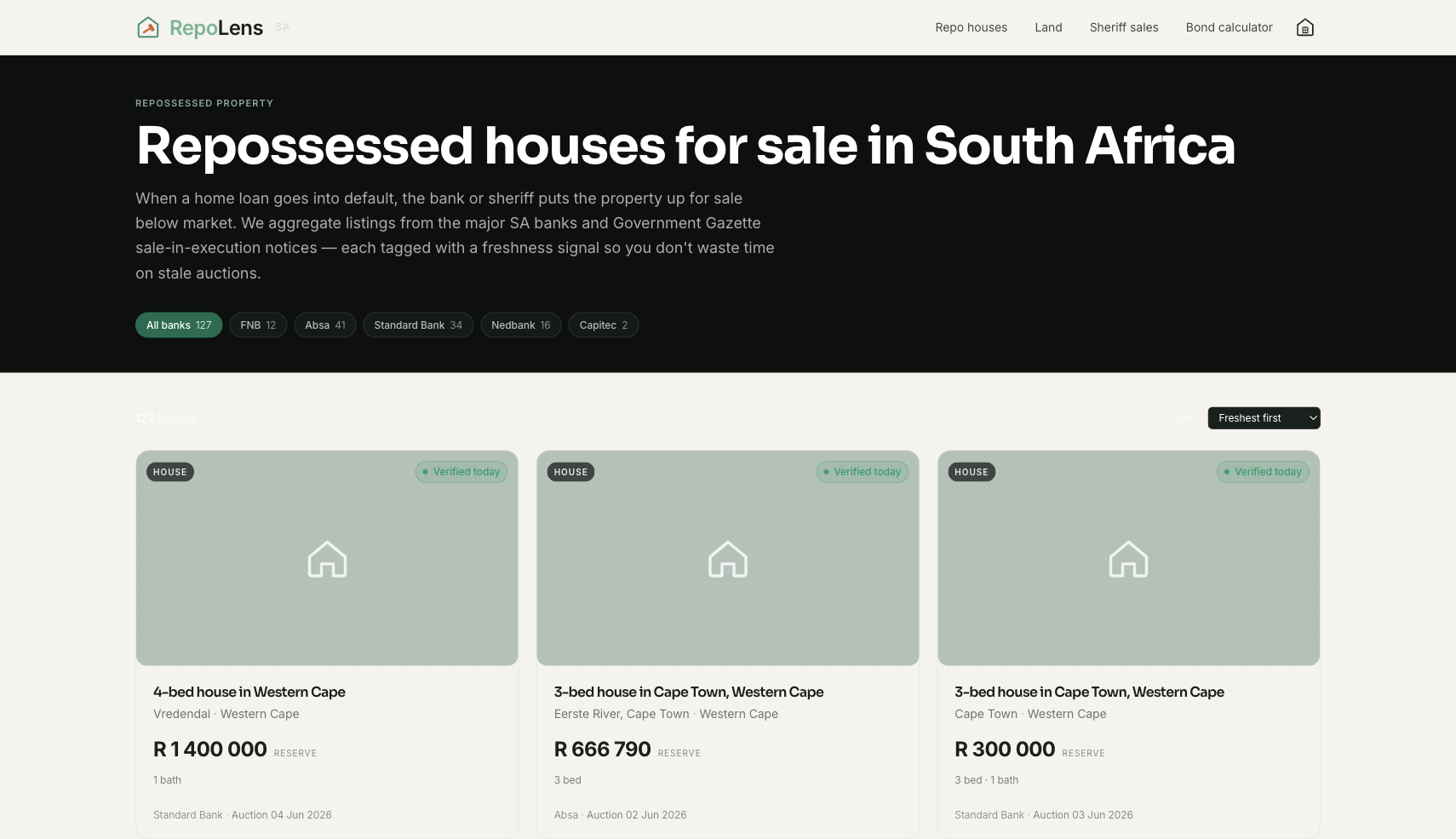
Task: Click the RepoLens house logo icon
Action: click(148, 27)
